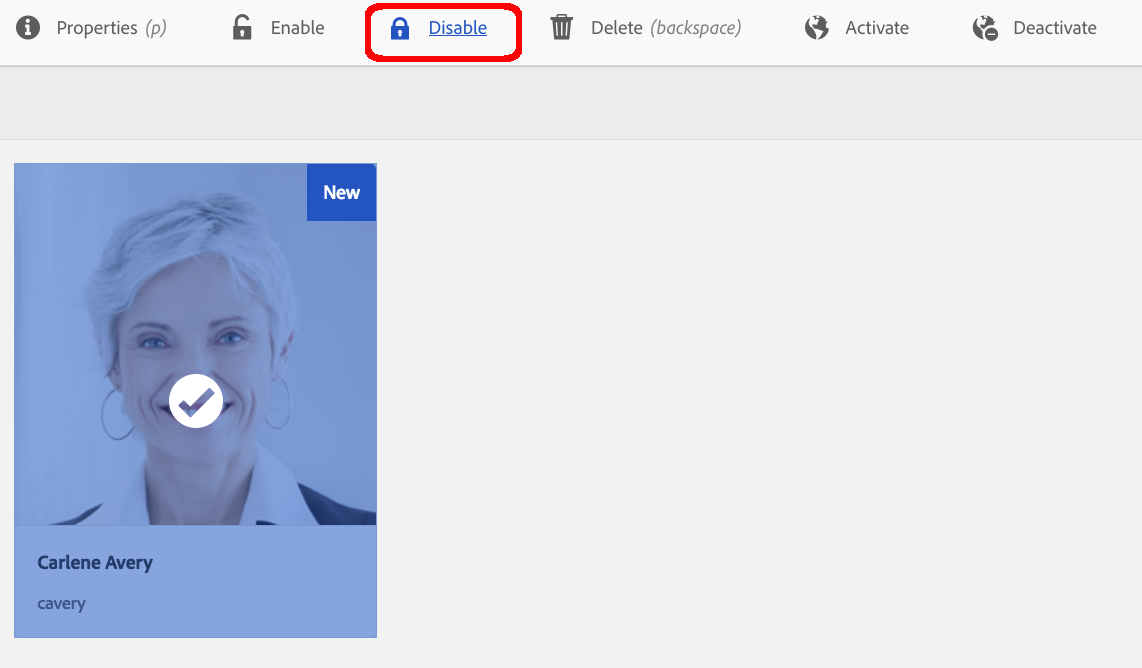1142x668 pixels.
Task: Choose Delete from the action bar
Action: [618, 27]
